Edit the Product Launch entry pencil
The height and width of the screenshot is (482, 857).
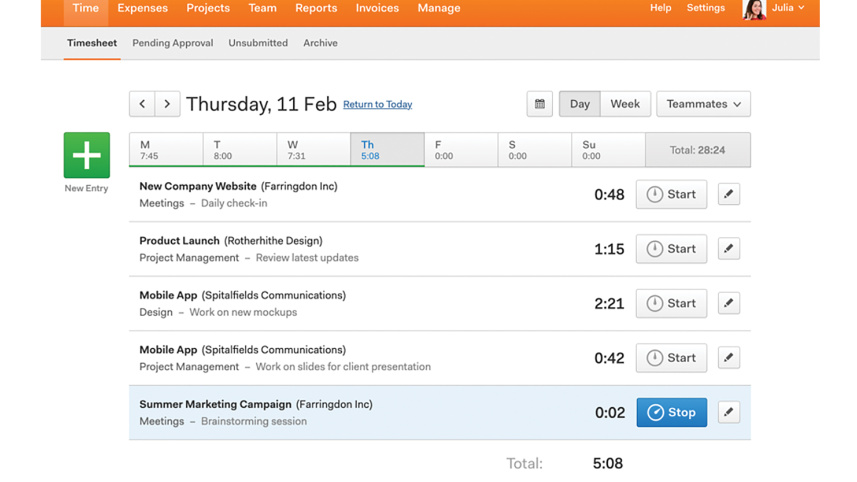(x=729, y=249)
